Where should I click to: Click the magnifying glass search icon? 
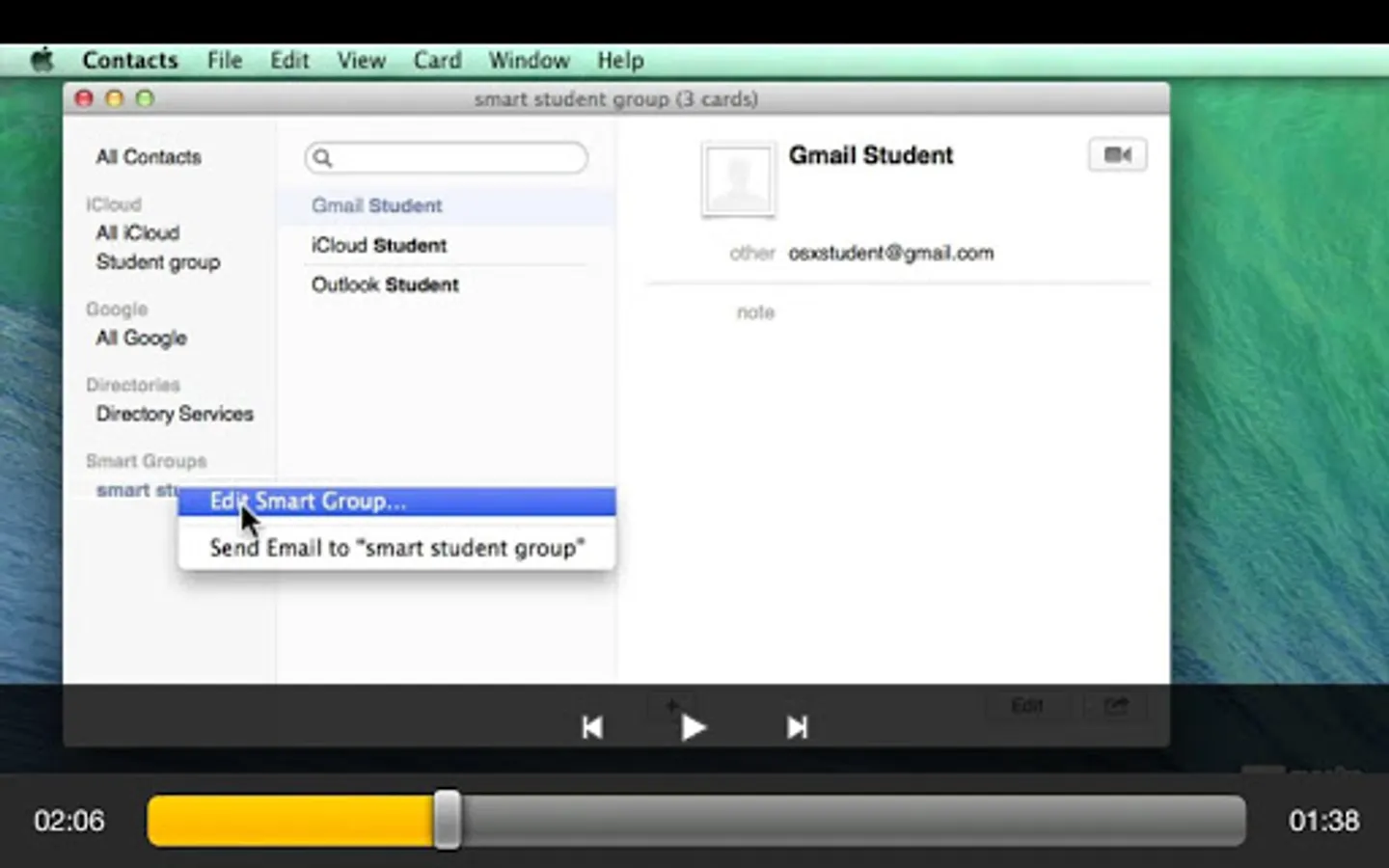323,158
